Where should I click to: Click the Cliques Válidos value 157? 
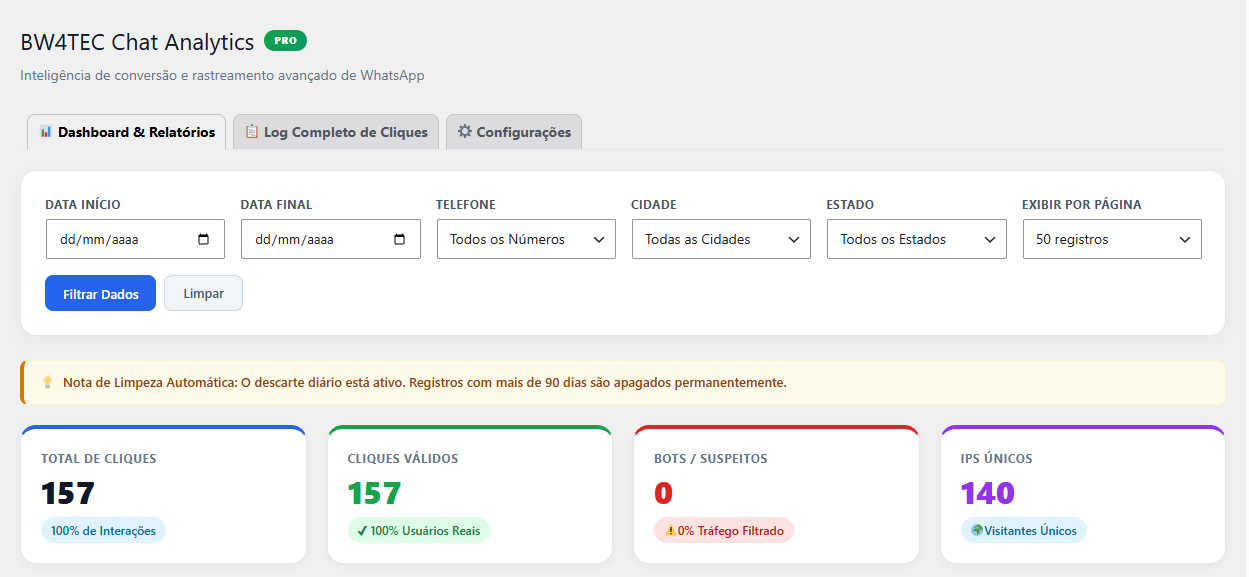point(375,494)
